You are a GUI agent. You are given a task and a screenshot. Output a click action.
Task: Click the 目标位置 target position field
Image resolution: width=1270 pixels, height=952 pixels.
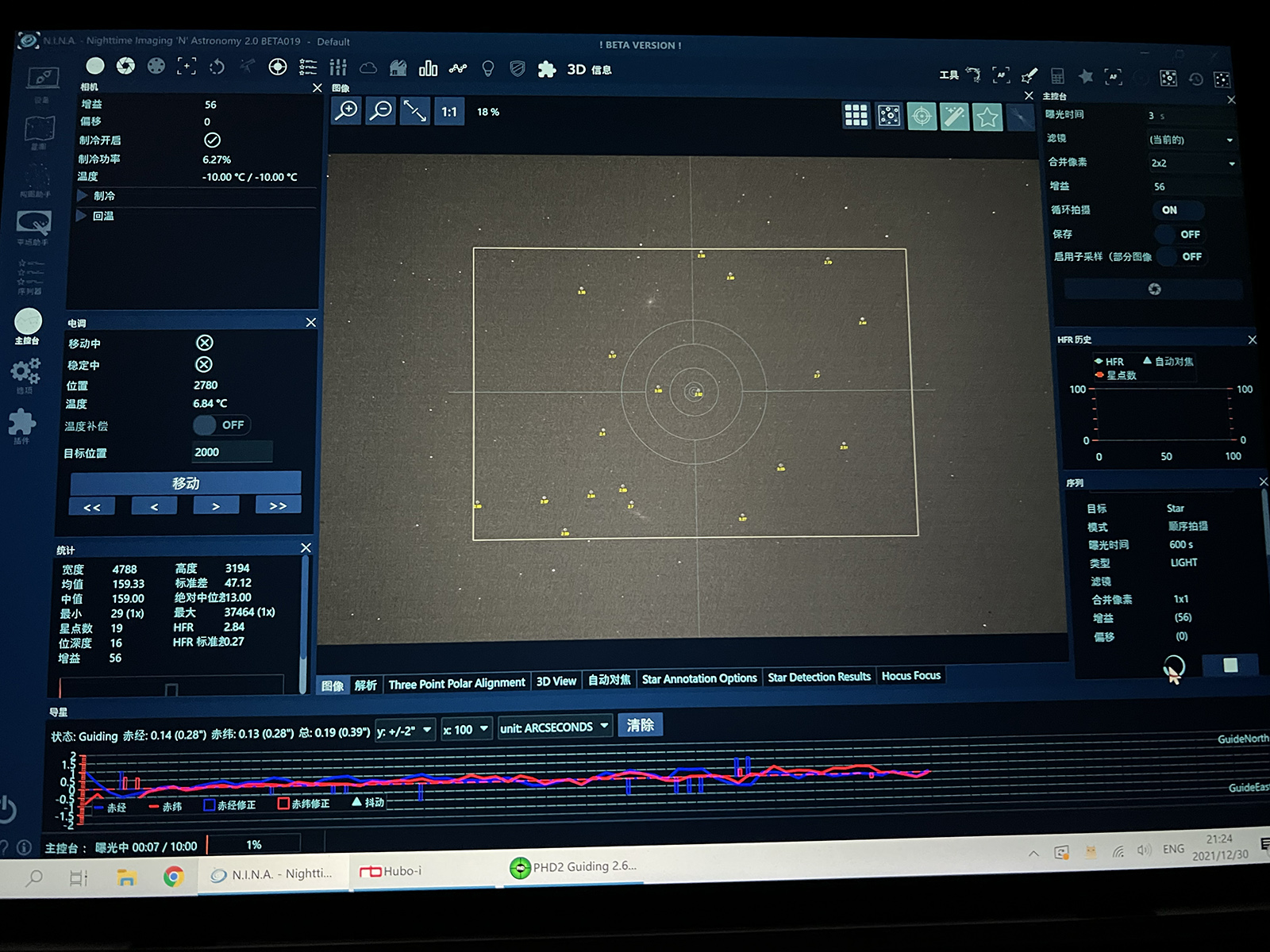(233, 452)
